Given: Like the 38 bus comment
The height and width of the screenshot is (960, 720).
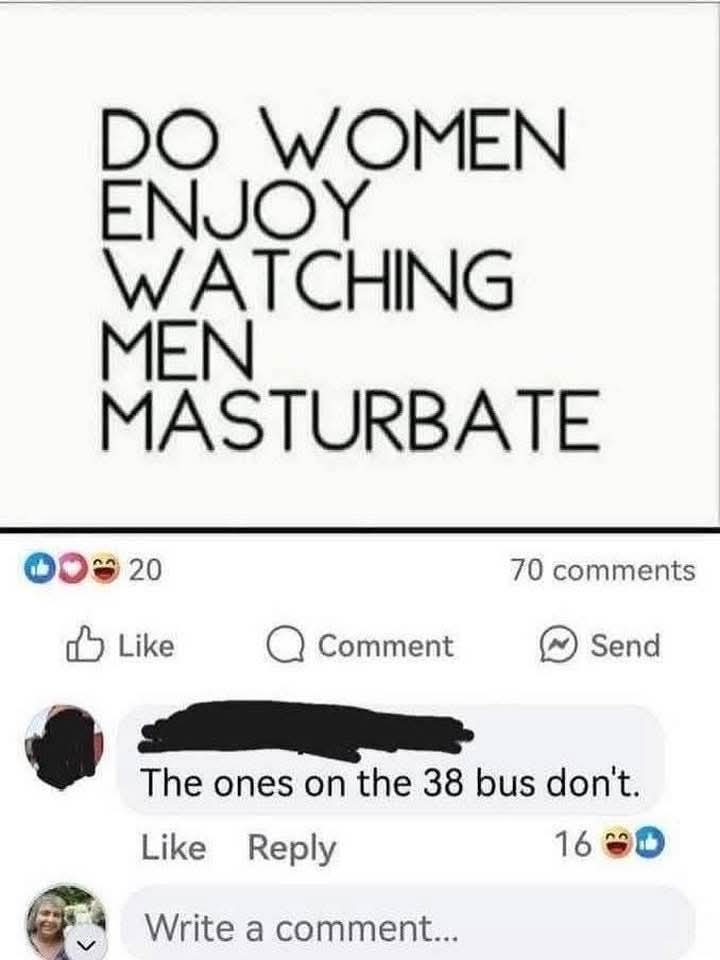Looking at the screenshot, I should click(x=173, y=847).
